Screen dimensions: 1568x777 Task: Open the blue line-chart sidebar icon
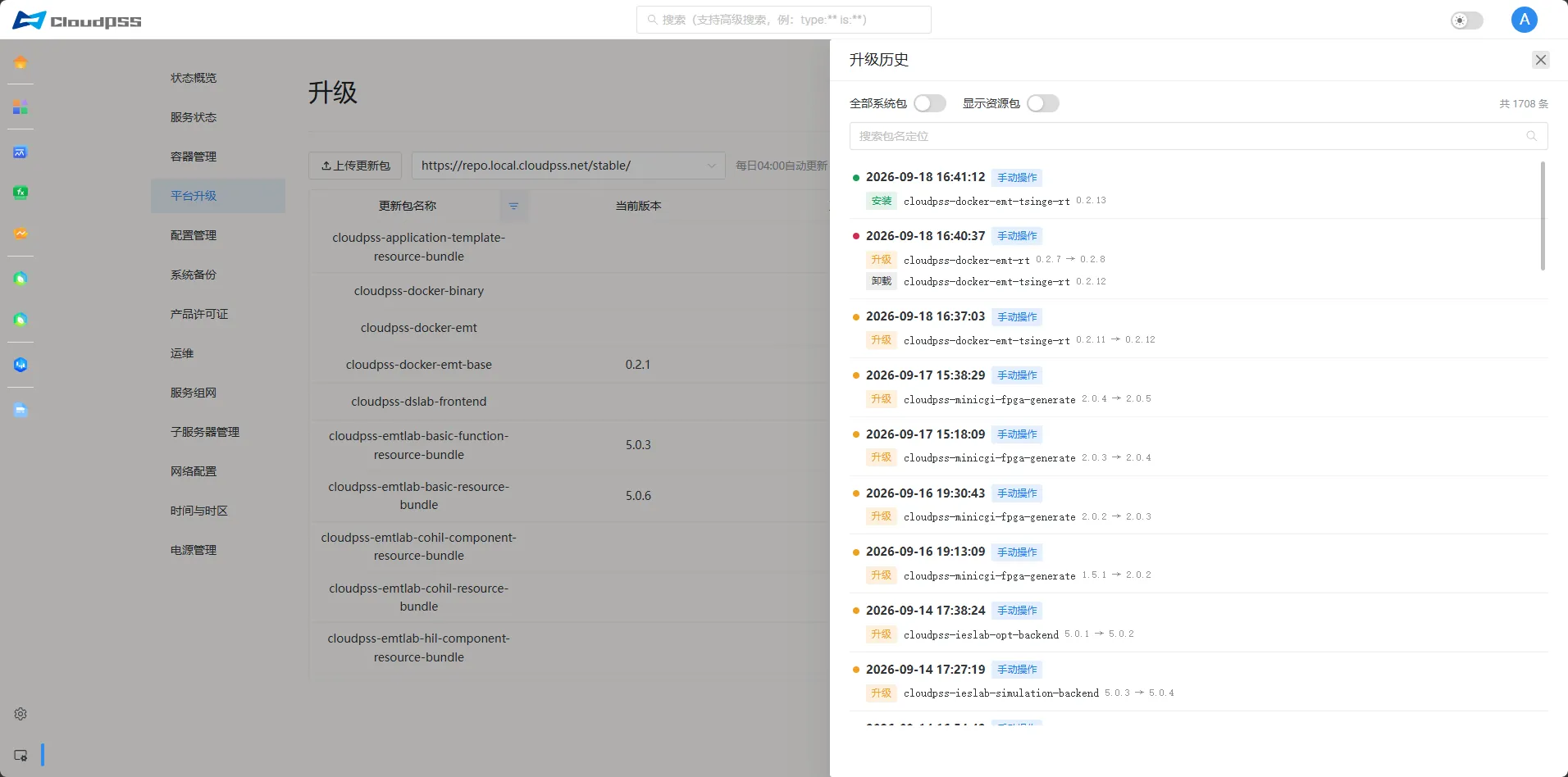(21, 152)
